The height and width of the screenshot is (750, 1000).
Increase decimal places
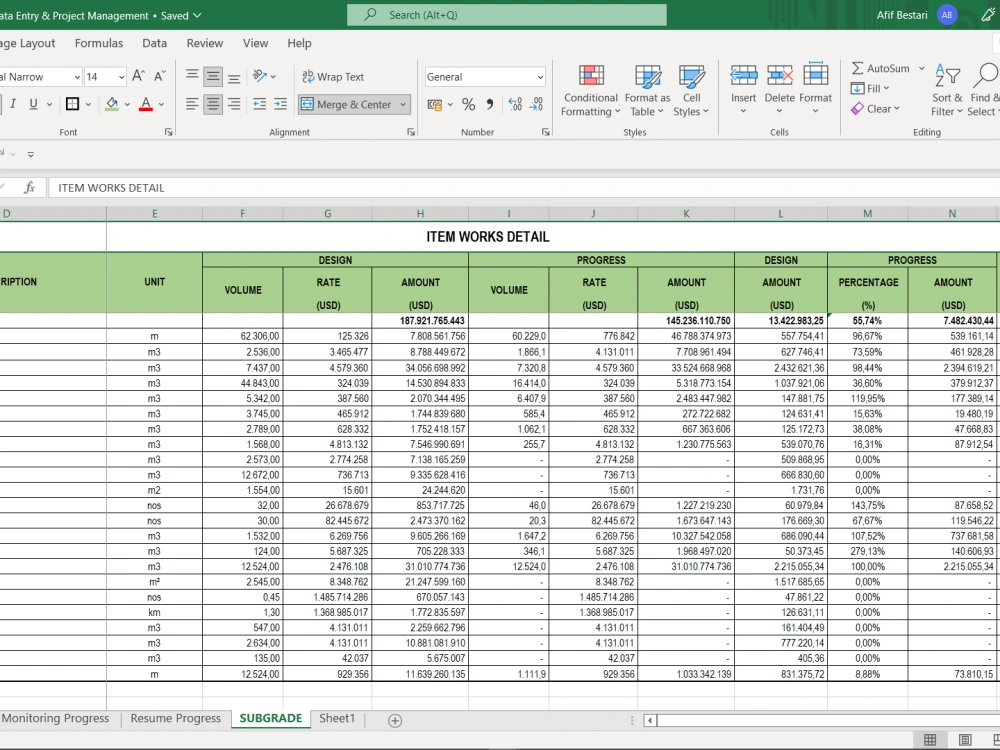coord(515,104)
